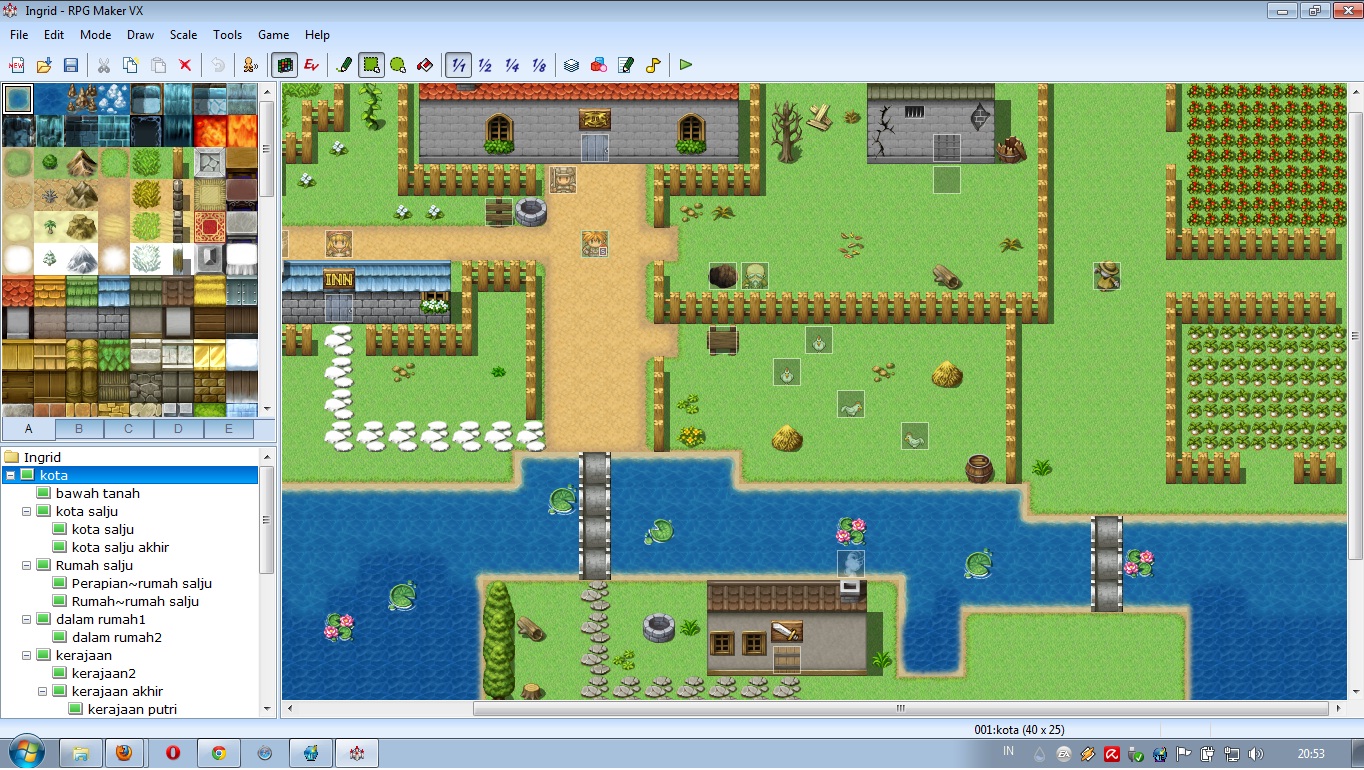Open the Resource Manager from the toolbar
This screenshot has height=770, width=1364.
coord(599,65)
